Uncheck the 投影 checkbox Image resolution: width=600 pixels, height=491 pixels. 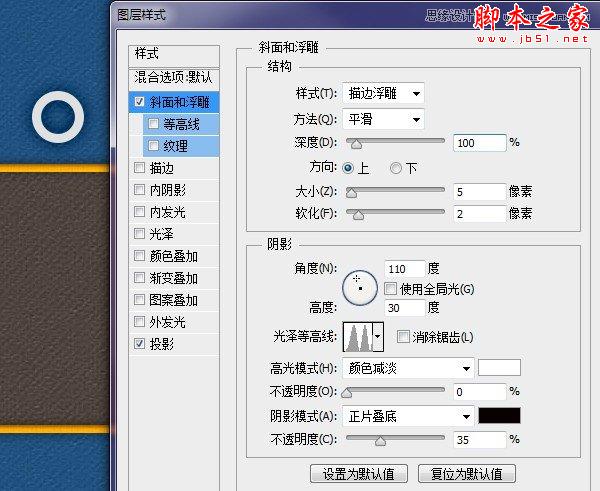[139, 344]
